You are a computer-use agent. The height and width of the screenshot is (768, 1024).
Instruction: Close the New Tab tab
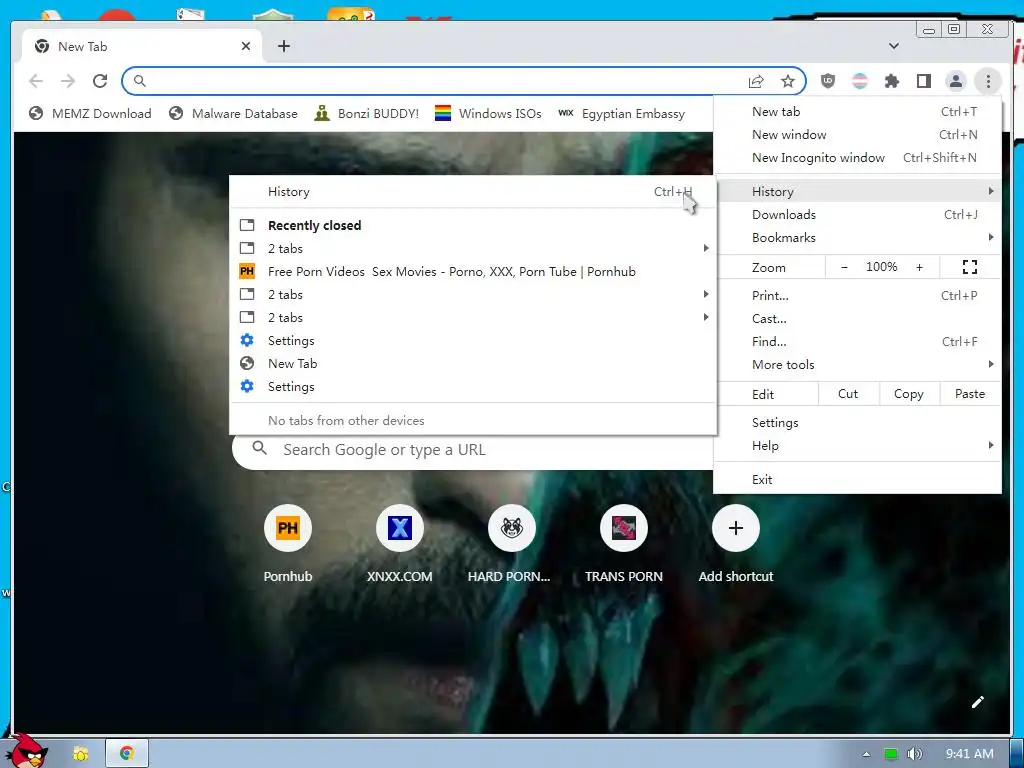[x=246, y=46]
